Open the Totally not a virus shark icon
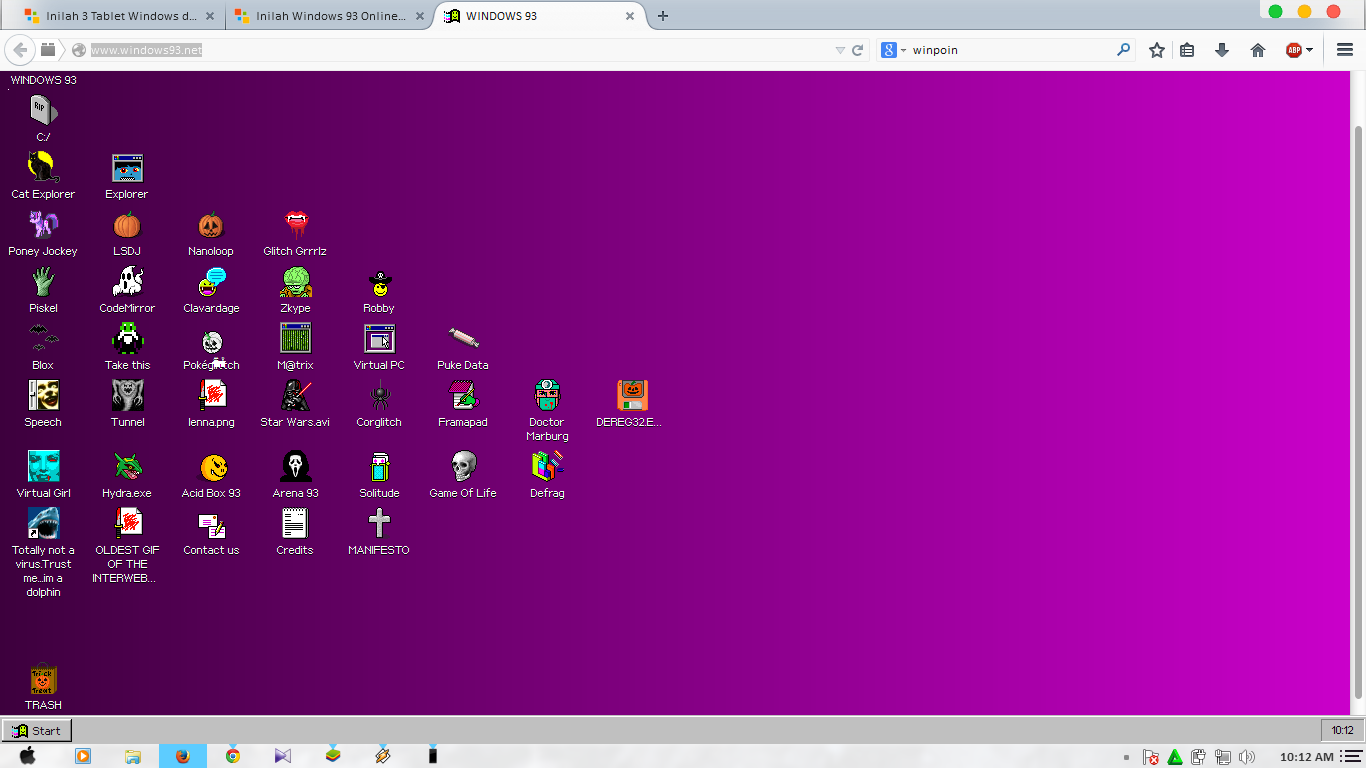The height and width of the screenshot is (768, 1366). [x=43, y=523]
